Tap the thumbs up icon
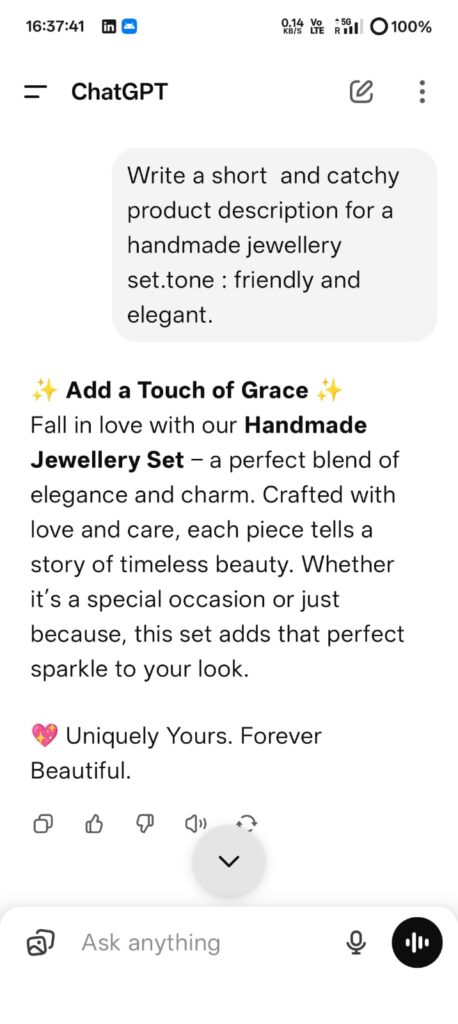This screenshot has height=1024, width=458. (94, 825)
